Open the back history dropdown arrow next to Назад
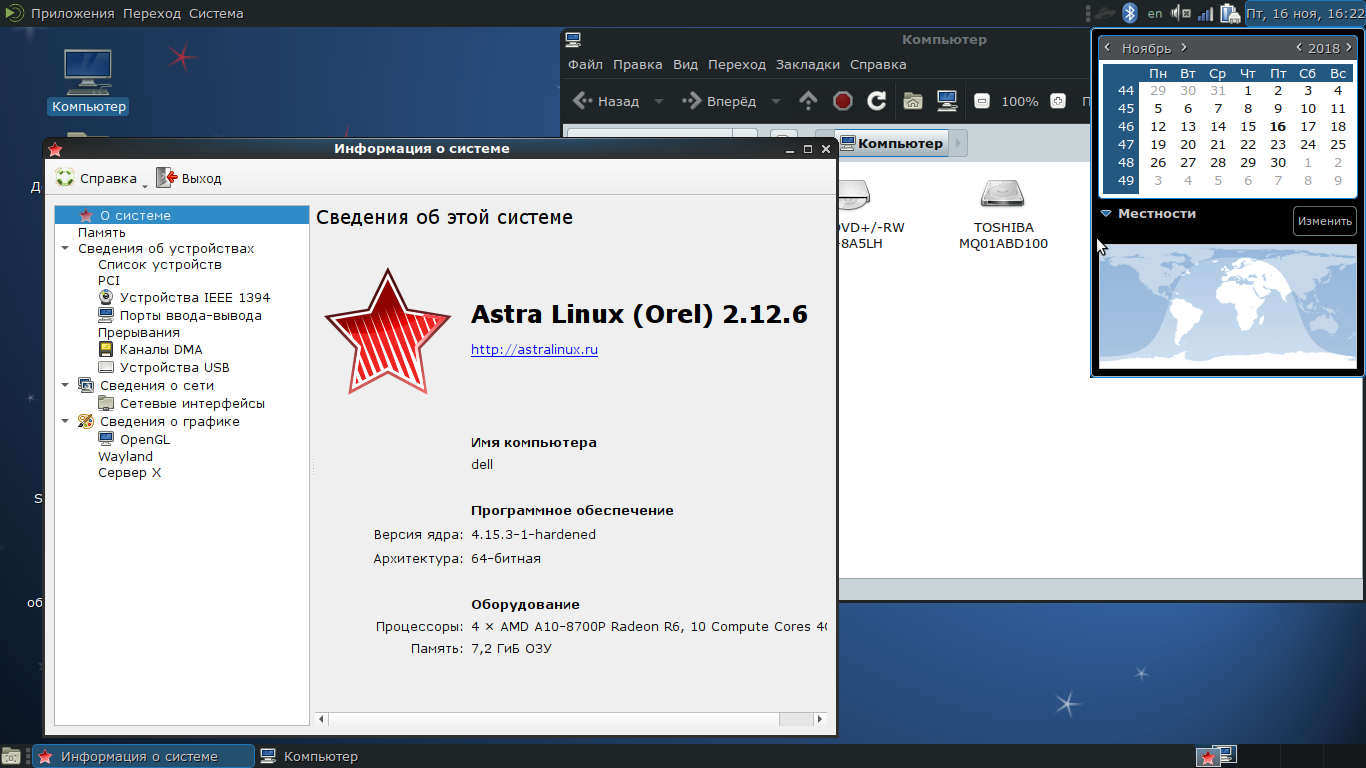This screenshot has width=1366, height=768. point(658,101)
